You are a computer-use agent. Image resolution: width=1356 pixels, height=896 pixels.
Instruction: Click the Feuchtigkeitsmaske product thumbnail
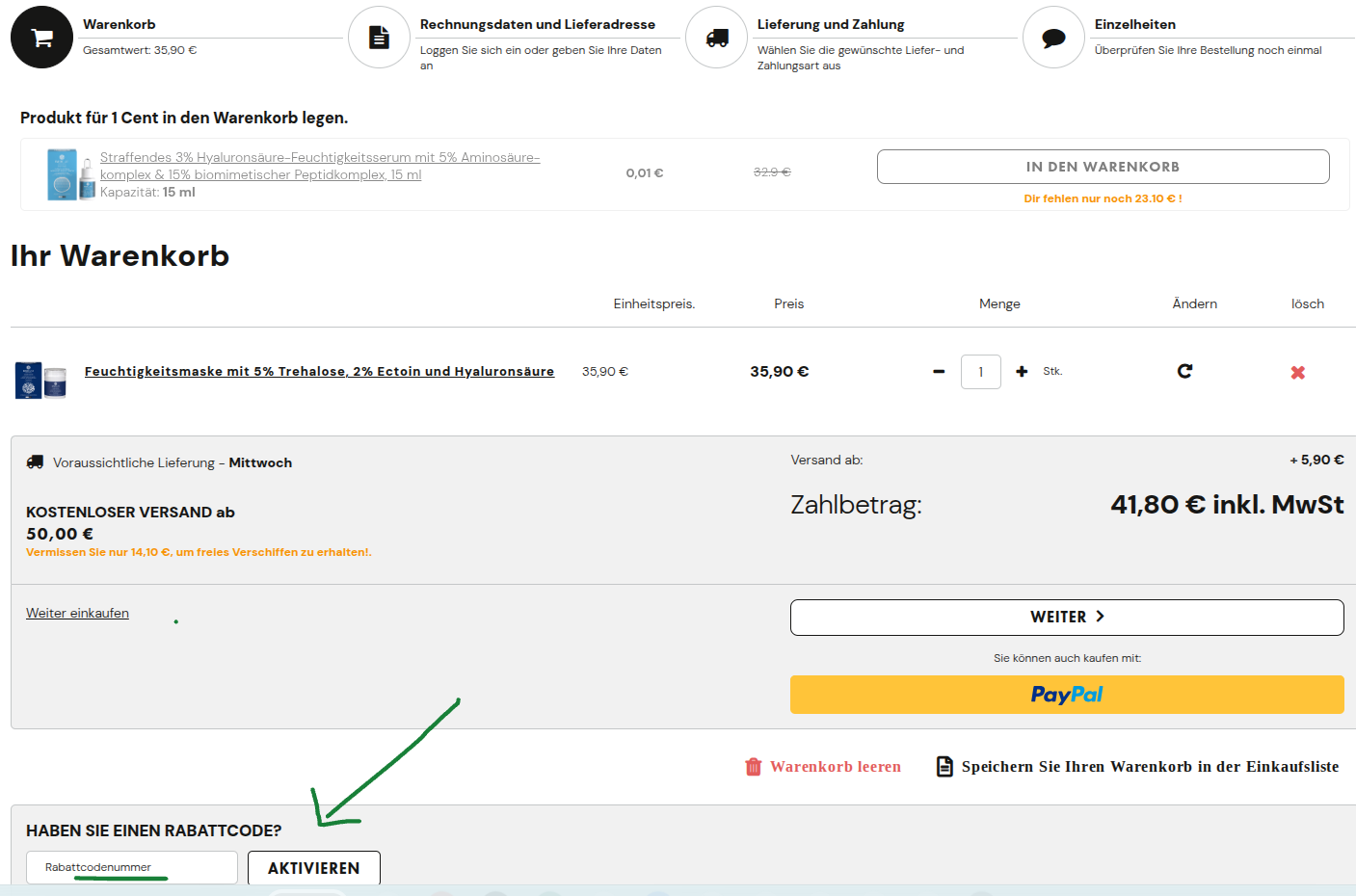[x=41, y=380]
